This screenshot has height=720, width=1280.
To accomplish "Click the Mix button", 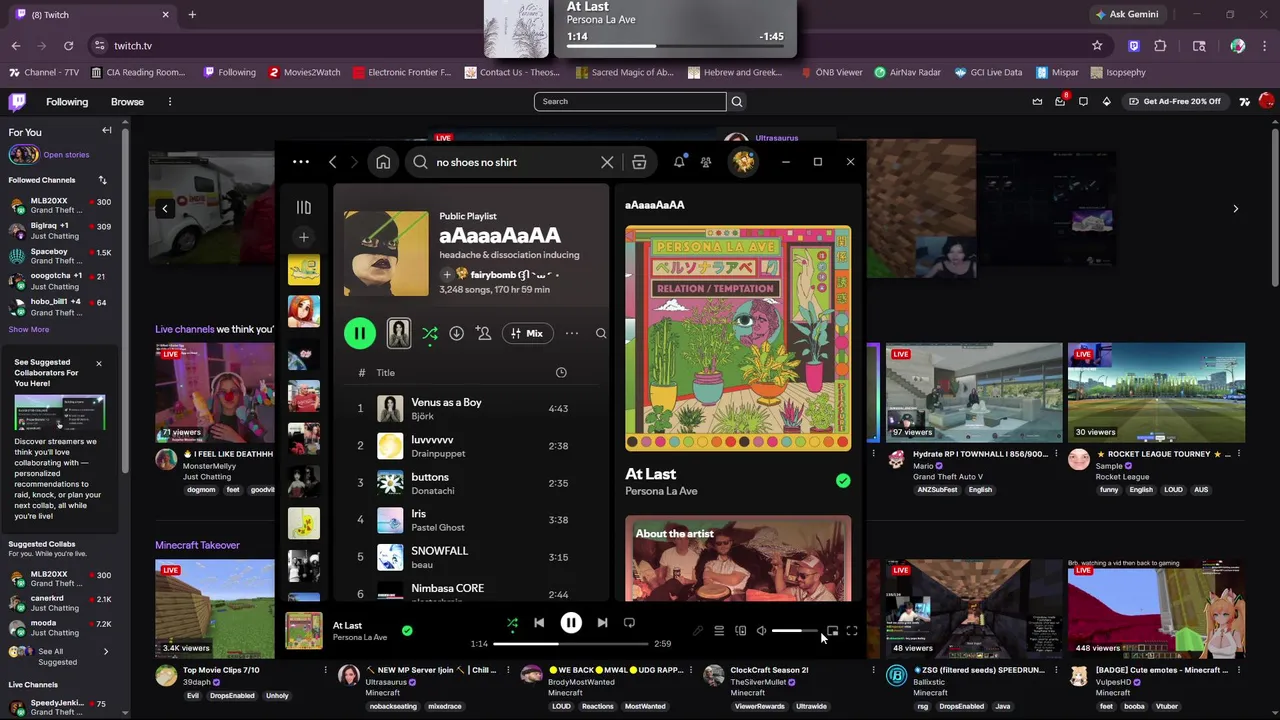I will 526,333.
